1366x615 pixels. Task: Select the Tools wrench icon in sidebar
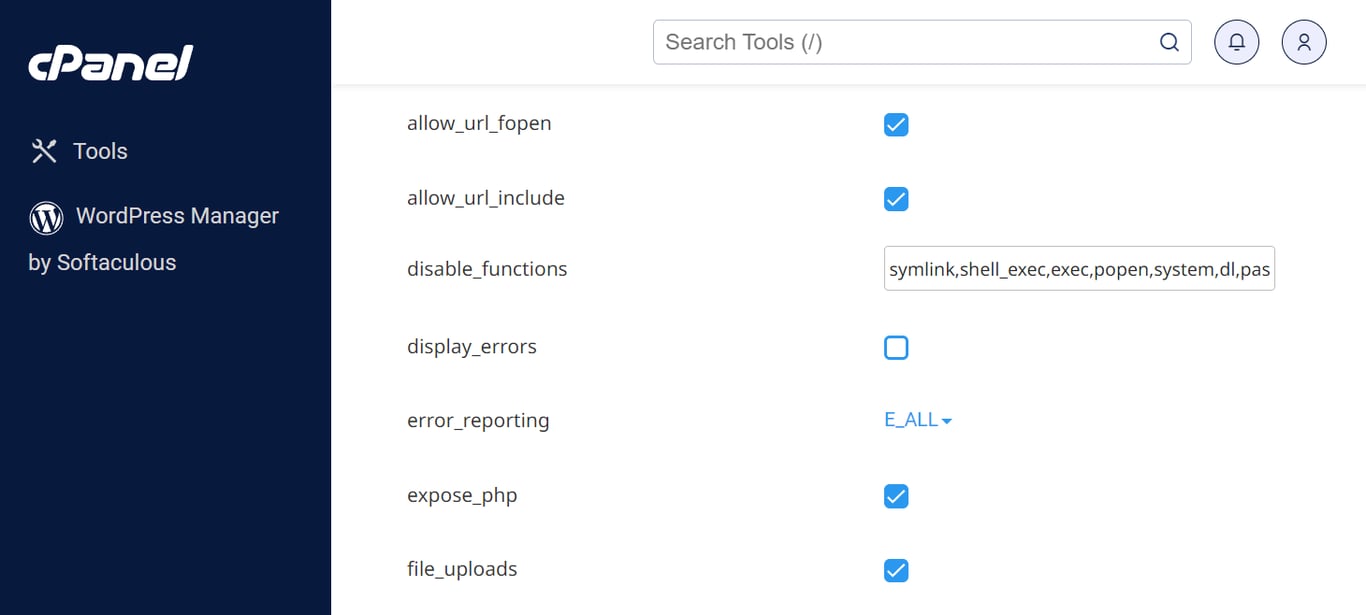pos(44,150)
